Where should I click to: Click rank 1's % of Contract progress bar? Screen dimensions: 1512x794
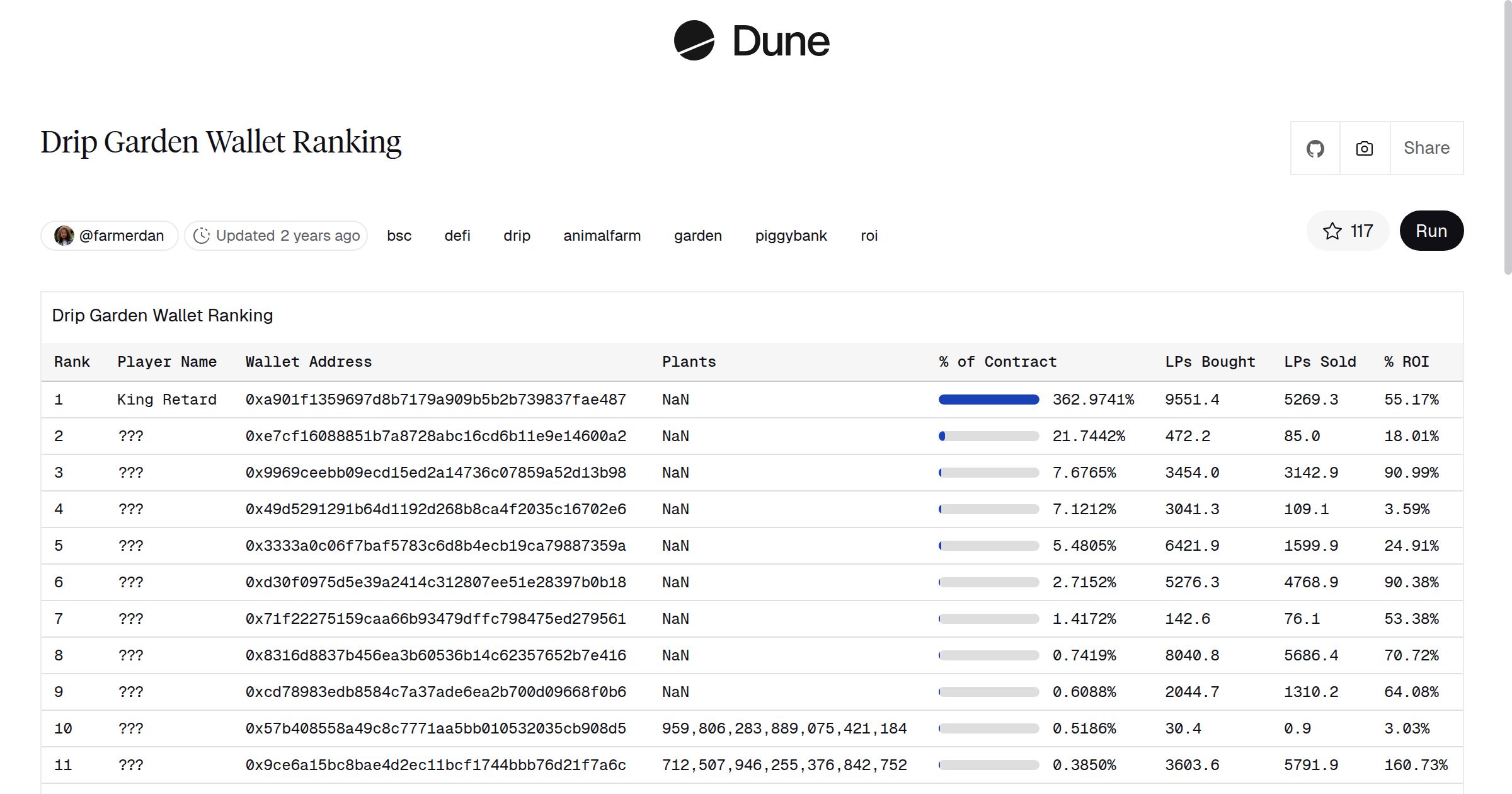coord(988,399)
